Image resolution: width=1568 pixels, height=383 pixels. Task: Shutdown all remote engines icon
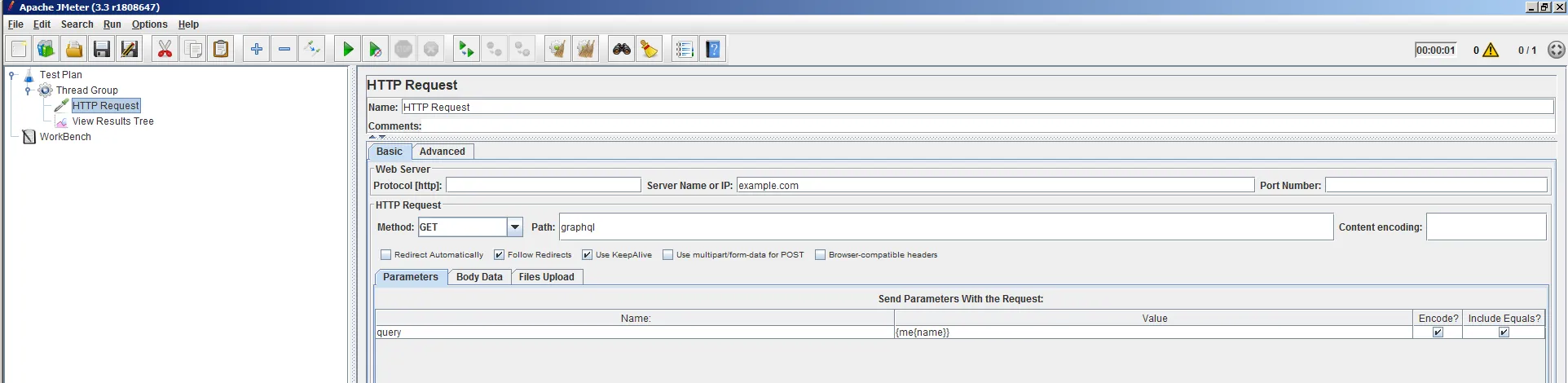(522, 49)
